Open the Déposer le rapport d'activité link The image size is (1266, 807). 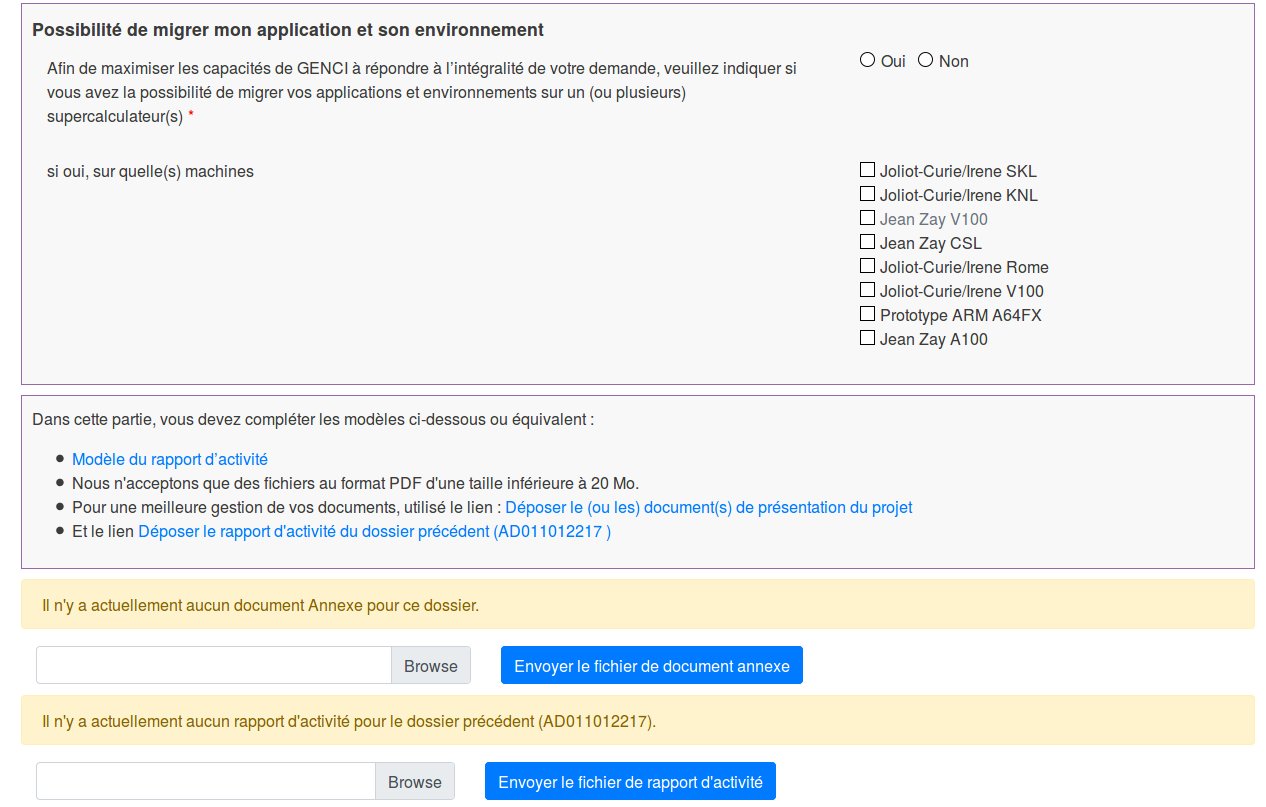[x=374, y=532]
